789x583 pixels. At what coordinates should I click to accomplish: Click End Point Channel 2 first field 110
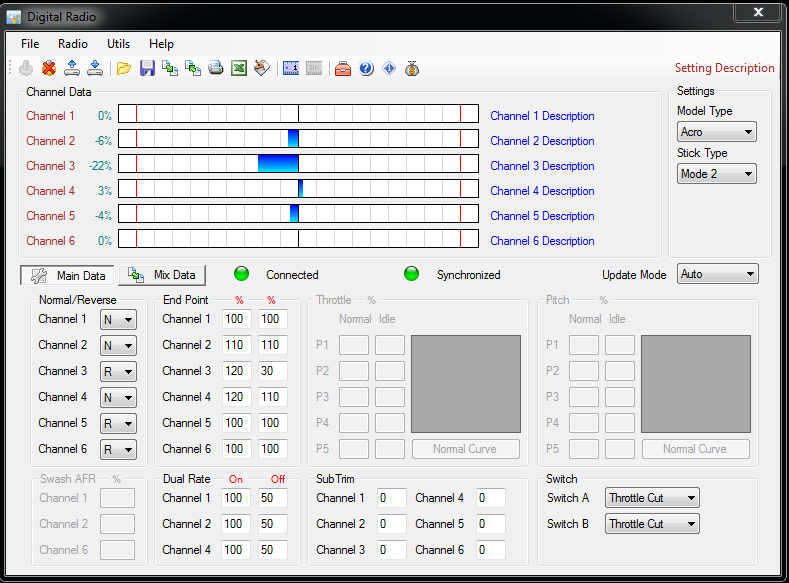(236, 345)
